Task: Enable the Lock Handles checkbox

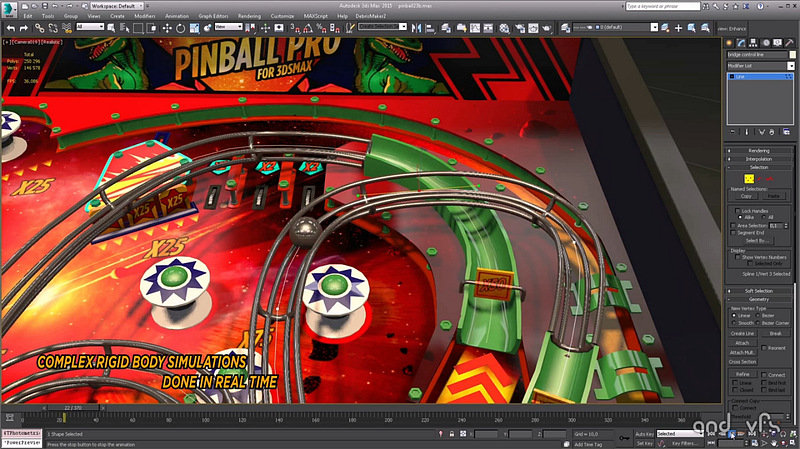Action: pyautogui.click(x=738, y=210)
